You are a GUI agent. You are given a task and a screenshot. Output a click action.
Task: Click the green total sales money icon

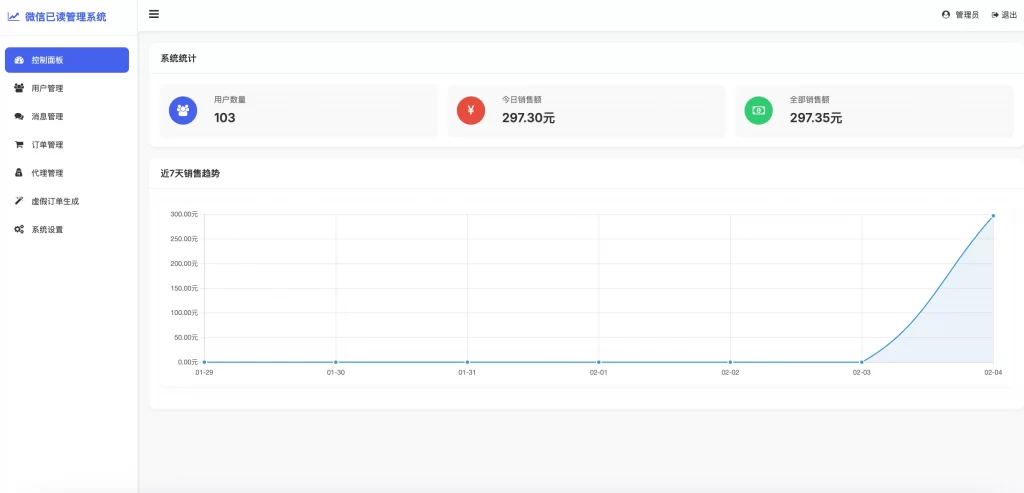759,111
